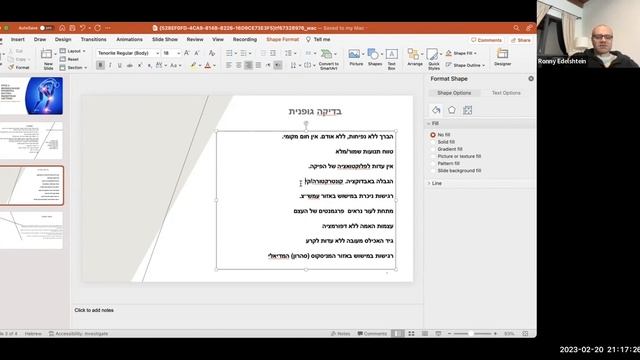
Task: Click Comments in the status bar
Action: click(x=372, y=333)
